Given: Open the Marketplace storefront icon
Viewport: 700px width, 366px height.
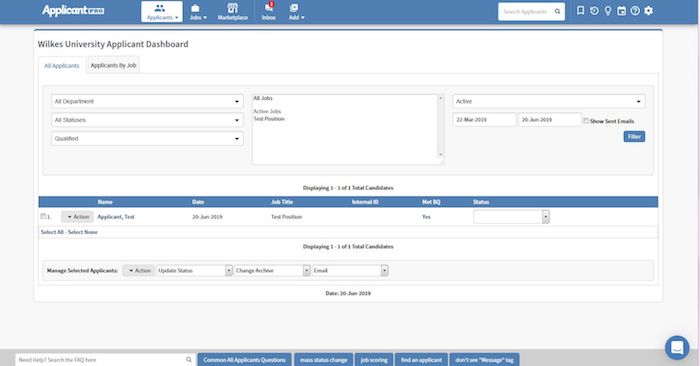Looking at the screenshot, I should (x=233, y=8).
